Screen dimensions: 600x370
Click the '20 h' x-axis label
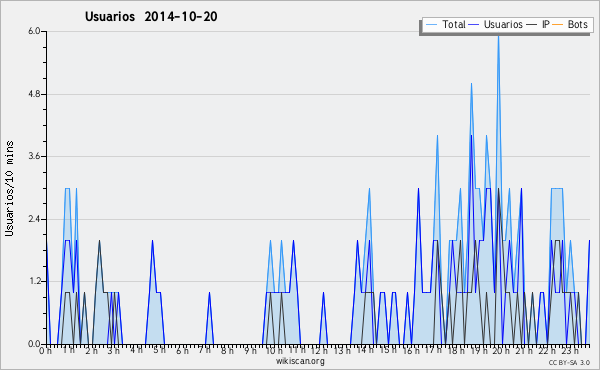point(501,351)
